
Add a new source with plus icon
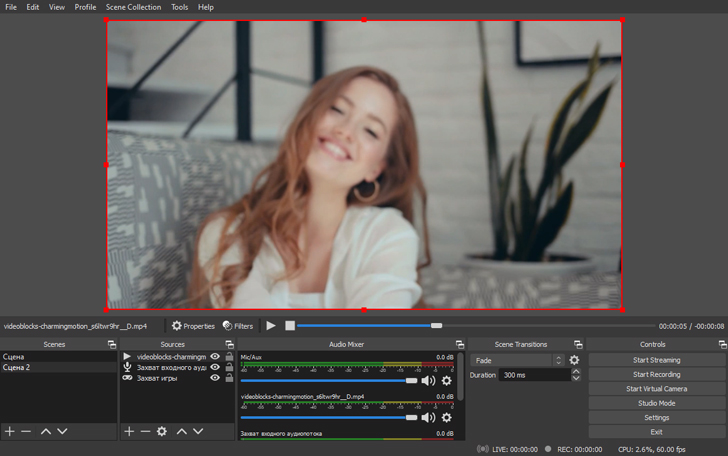[129, 431]
